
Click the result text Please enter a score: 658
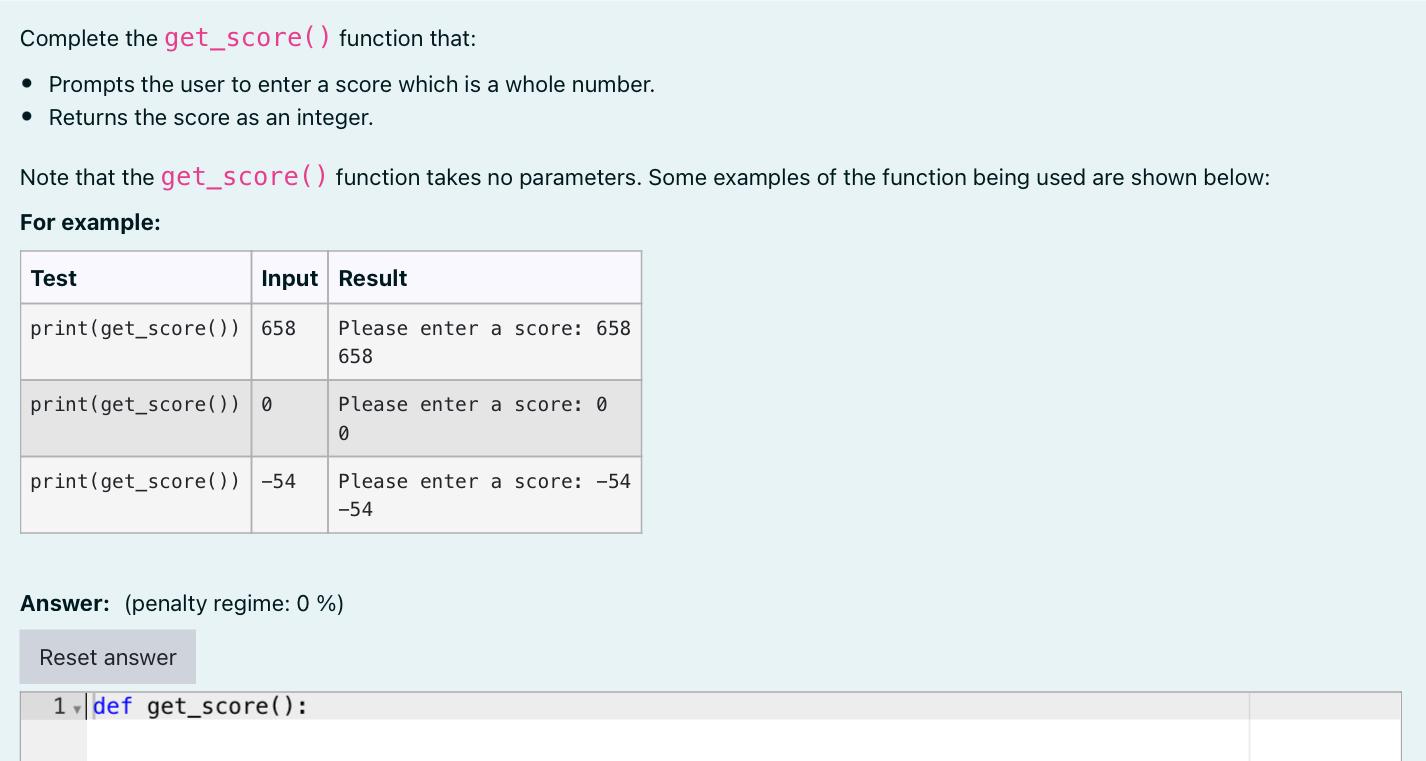coord(484,328)
